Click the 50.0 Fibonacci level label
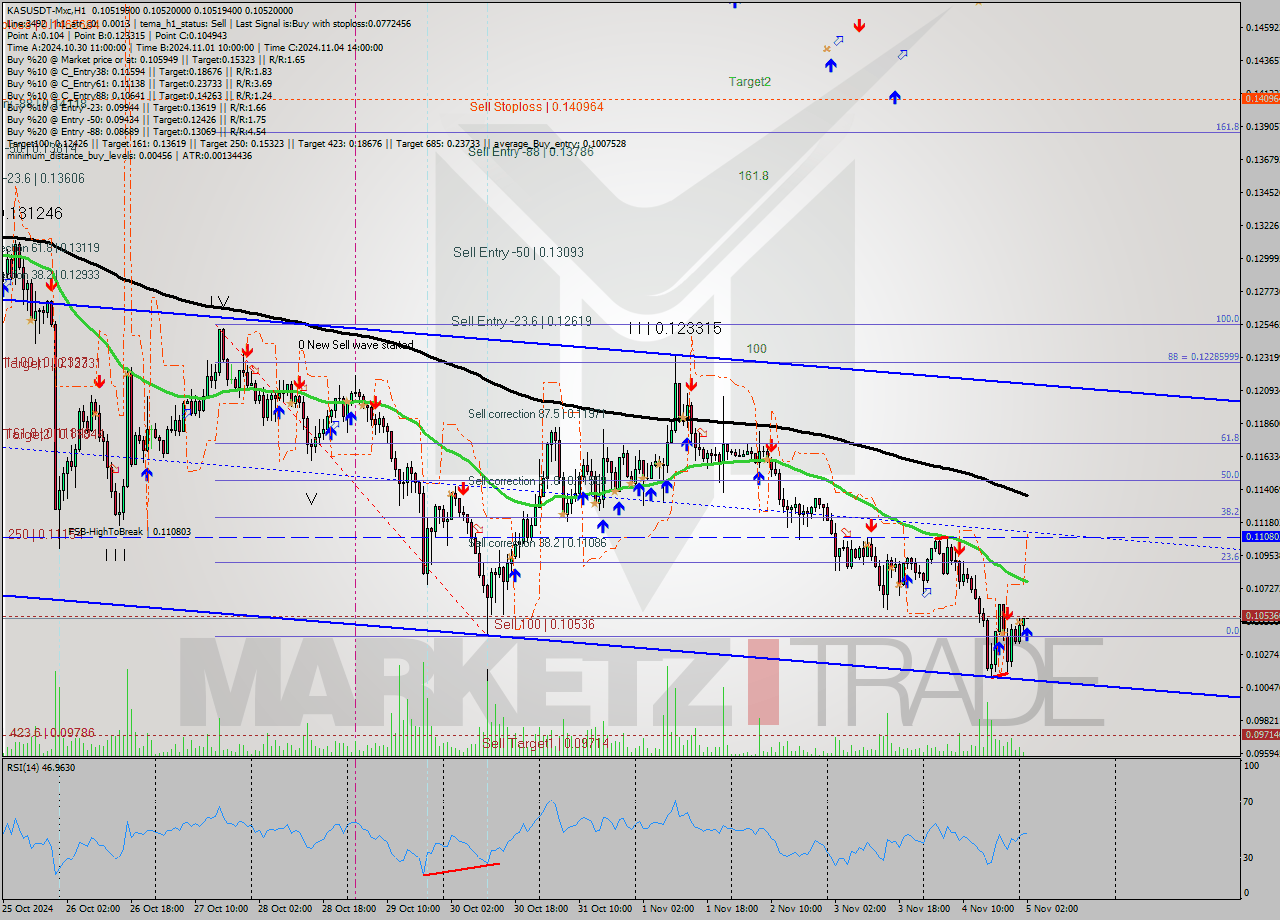1280x920 pixels. click(1230, 475)
